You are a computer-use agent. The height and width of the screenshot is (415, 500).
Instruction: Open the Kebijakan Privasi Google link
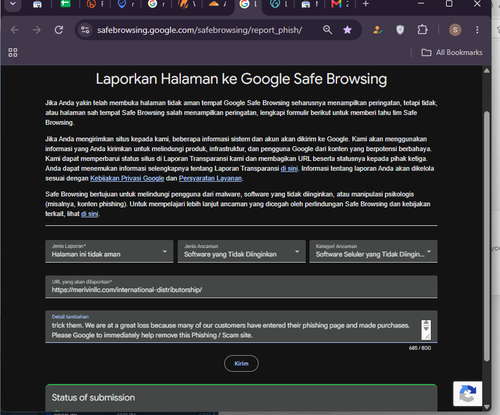127,178
